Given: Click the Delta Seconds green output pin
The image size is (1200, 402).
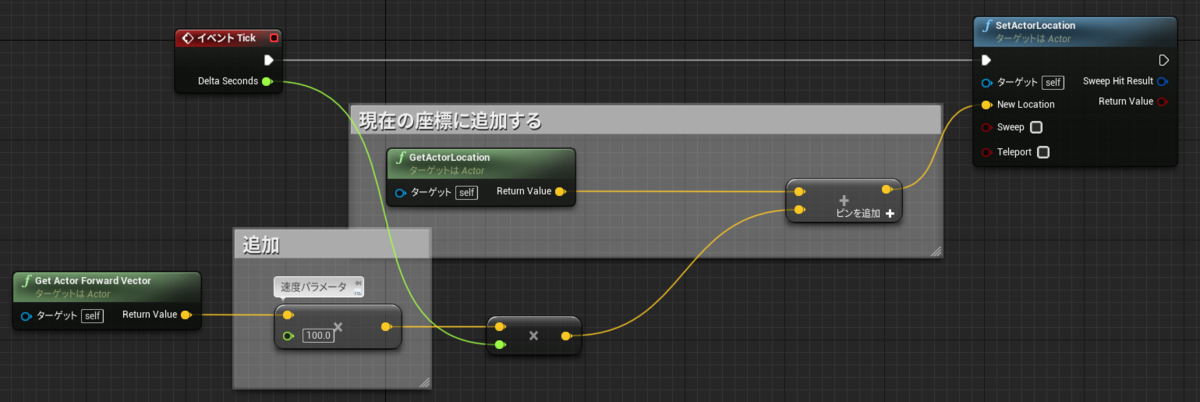Looking at the screenshot, I should (x=267, y=82).
